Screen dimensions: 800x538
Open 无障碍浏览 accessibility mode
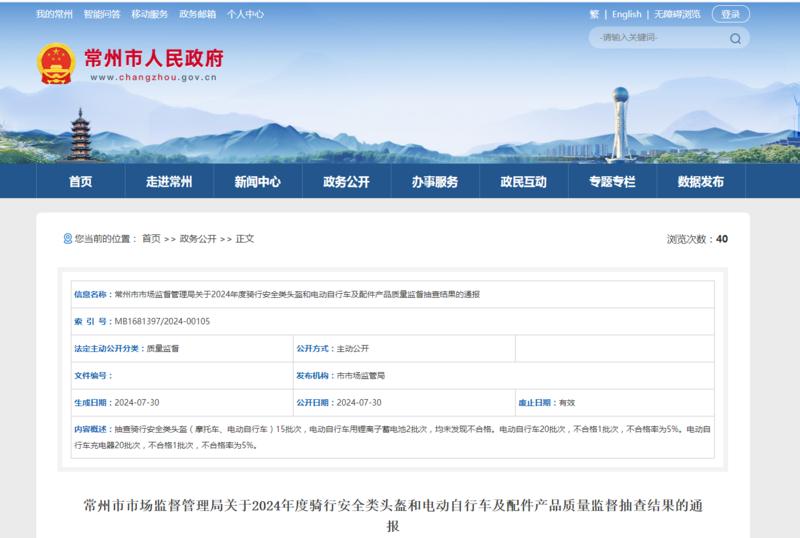[677, 14]
